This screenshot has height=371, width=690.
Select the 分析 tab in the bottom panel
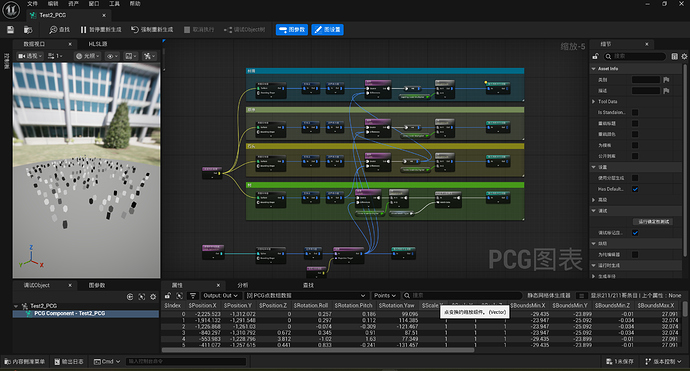[242, 285]
